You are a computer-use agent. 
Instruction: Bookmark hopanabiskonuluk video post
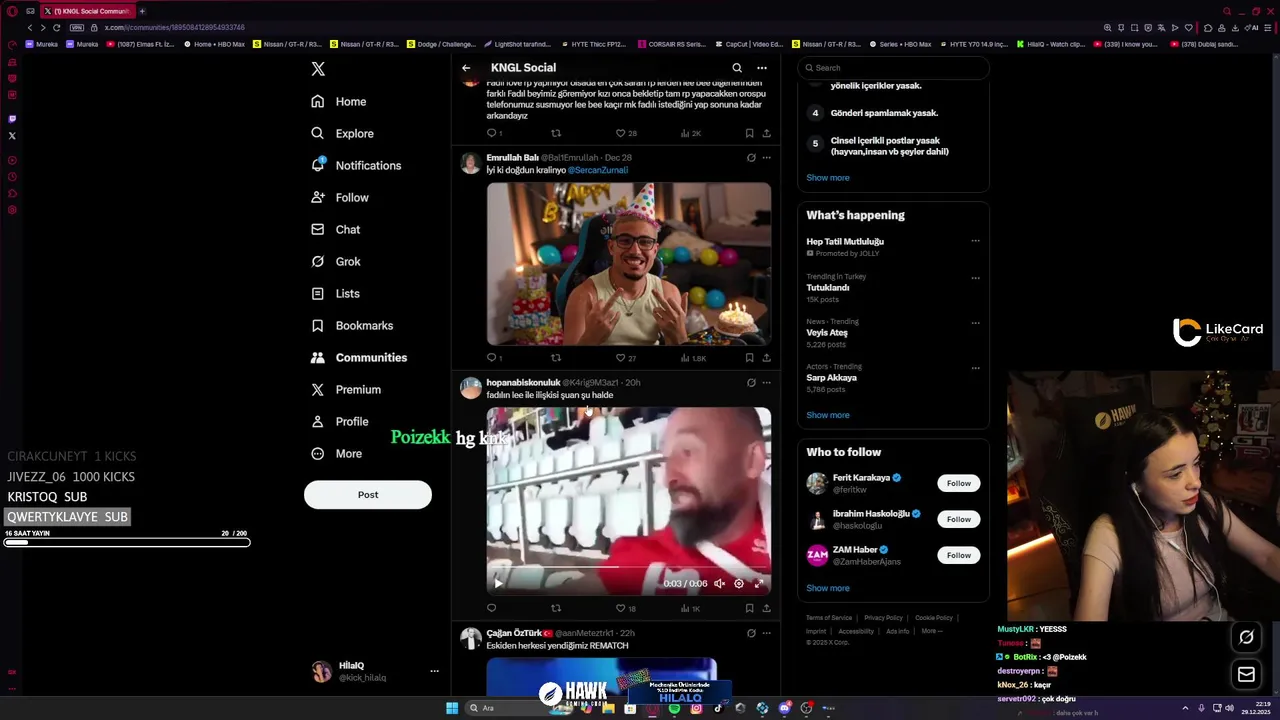point(749,608)
